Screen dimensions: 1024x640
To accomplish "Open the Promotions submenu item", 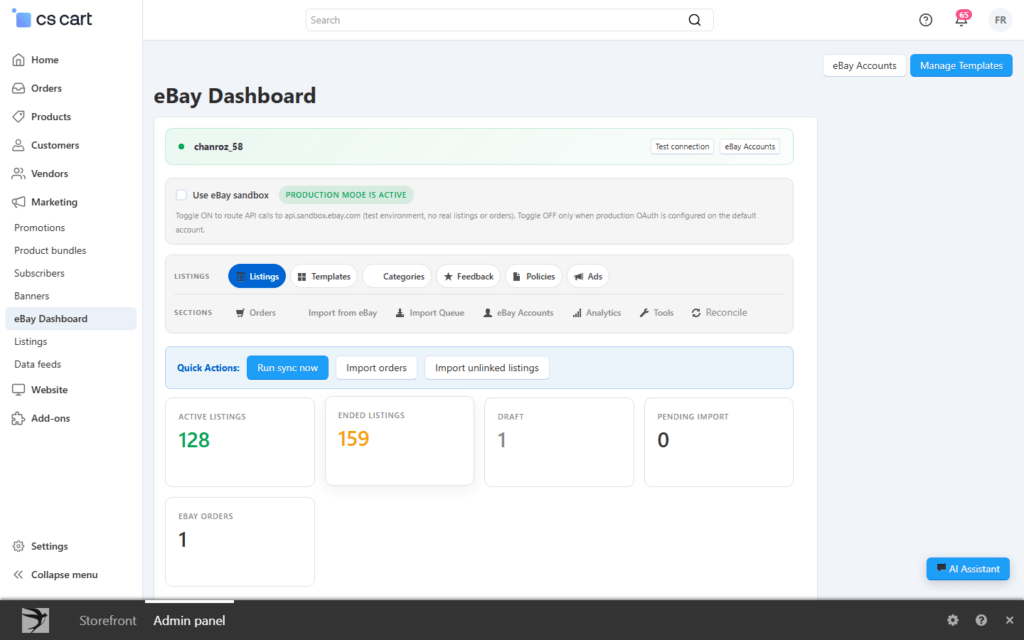I will tap(39, 227).
